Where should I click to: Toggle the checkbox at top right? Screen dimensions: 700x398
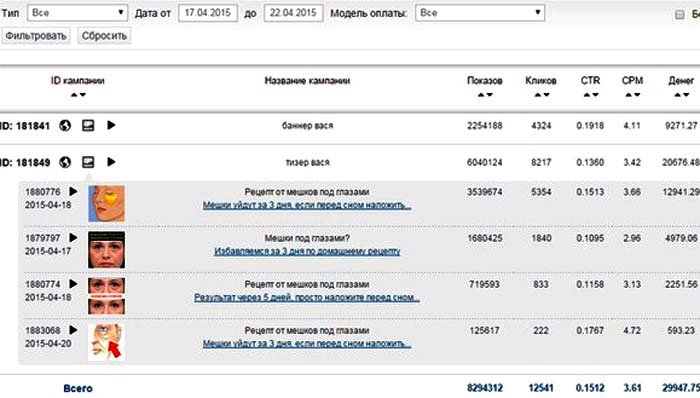679,15
